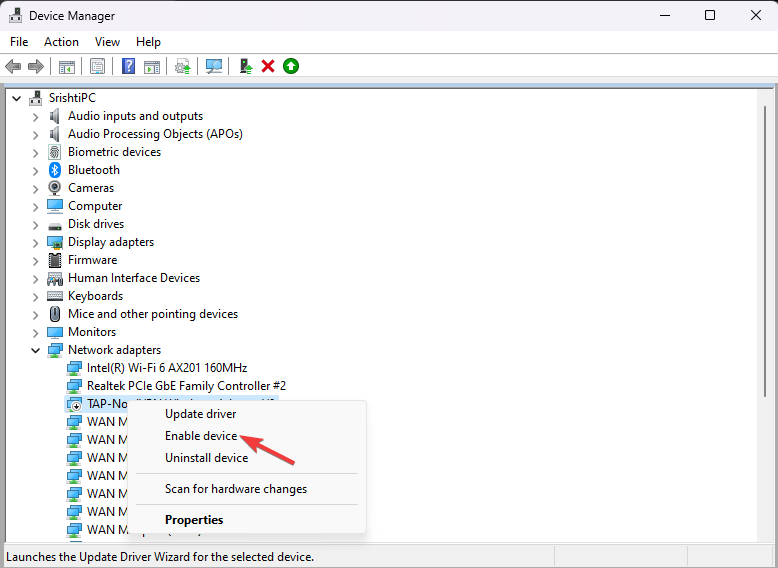Click the Audio inputs and outputs speaker icon

pyautogui.click(x=55, y=116)
